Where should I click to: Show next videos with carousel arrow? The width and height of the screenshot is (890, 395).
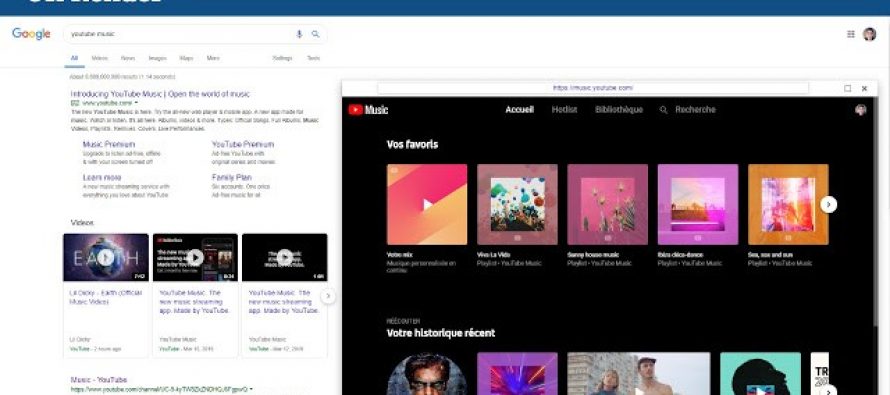tap(328, 296)
